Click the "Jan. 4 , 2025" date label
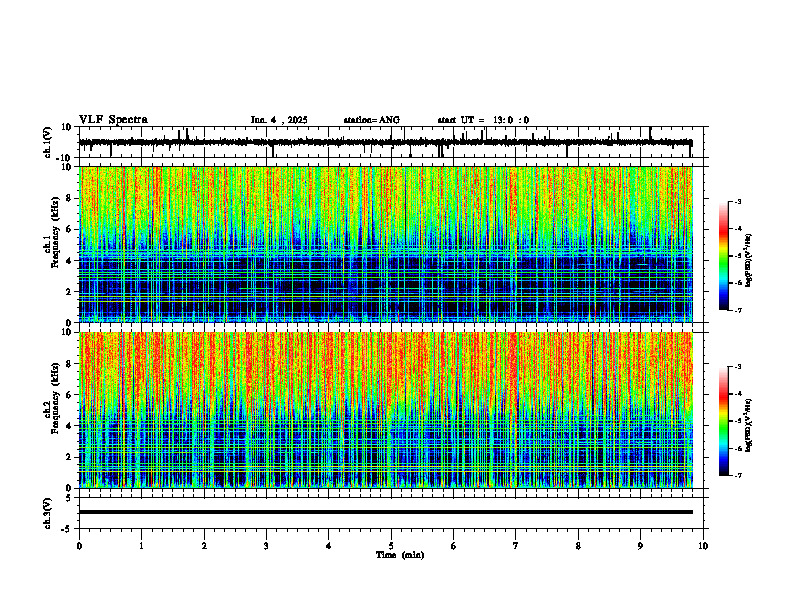Image resolution: width=792 pixels, height=612 pixels. pyautogui.click(x=279, y=120)
